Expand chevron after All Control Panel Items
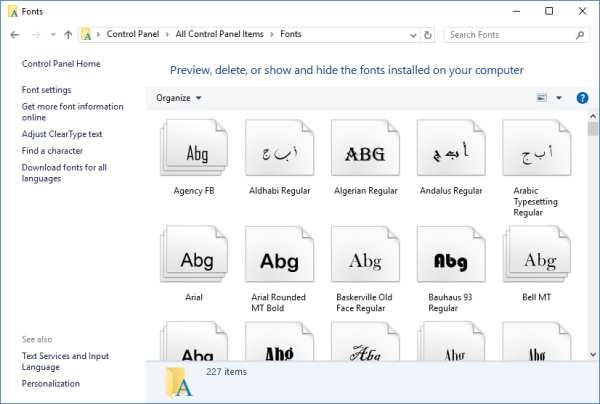The image size is (600, 404). (x=272, y=34)
